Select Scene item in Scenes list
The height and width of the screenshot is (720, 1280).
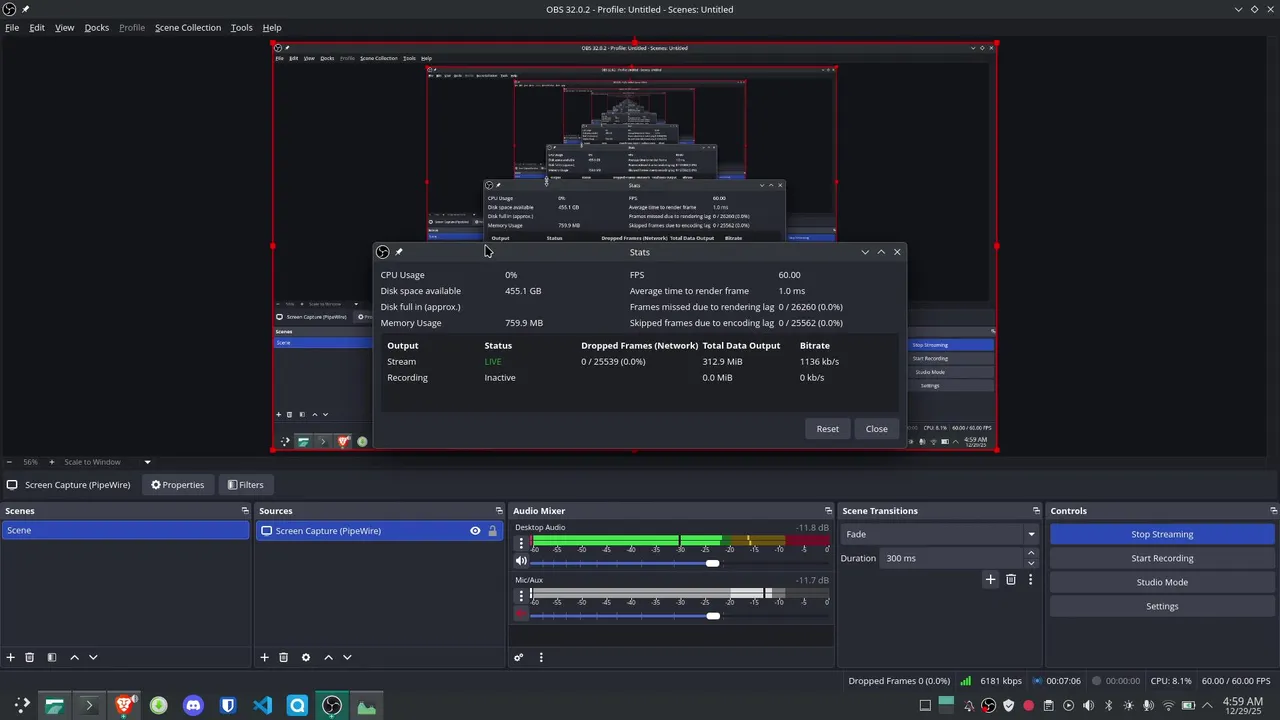125,530
